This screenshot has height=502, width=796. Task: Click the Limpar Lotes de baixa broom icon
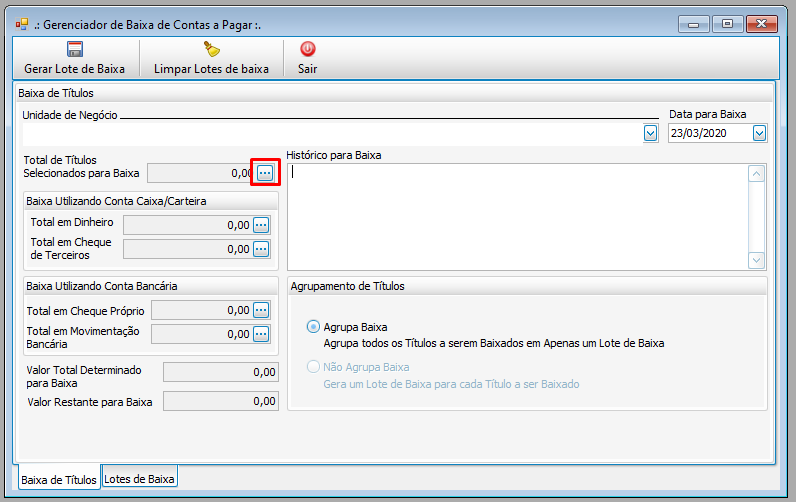(211, 49)
